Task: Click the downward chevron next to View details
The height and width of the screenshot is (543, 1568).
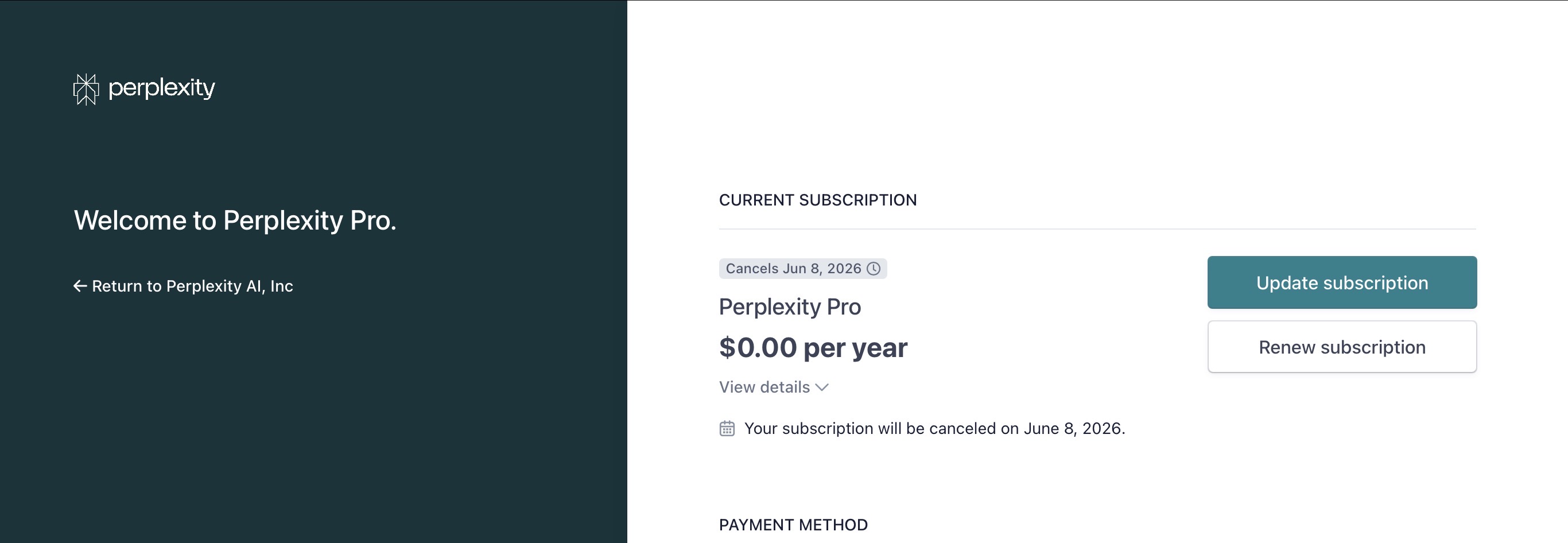Action: point(822,388)
